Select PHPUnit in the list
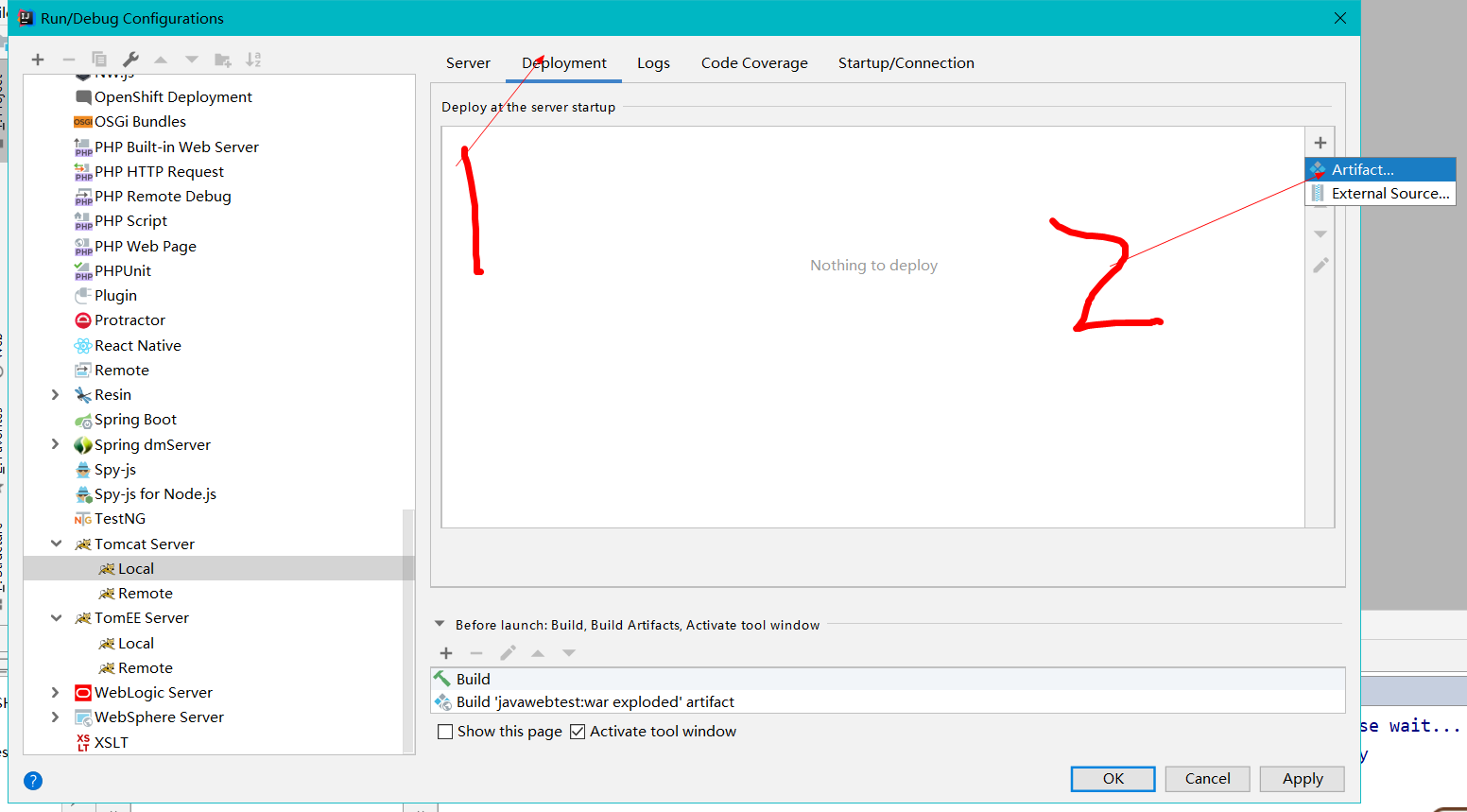This screenshot has height=812, width=1467. (112, 270)
